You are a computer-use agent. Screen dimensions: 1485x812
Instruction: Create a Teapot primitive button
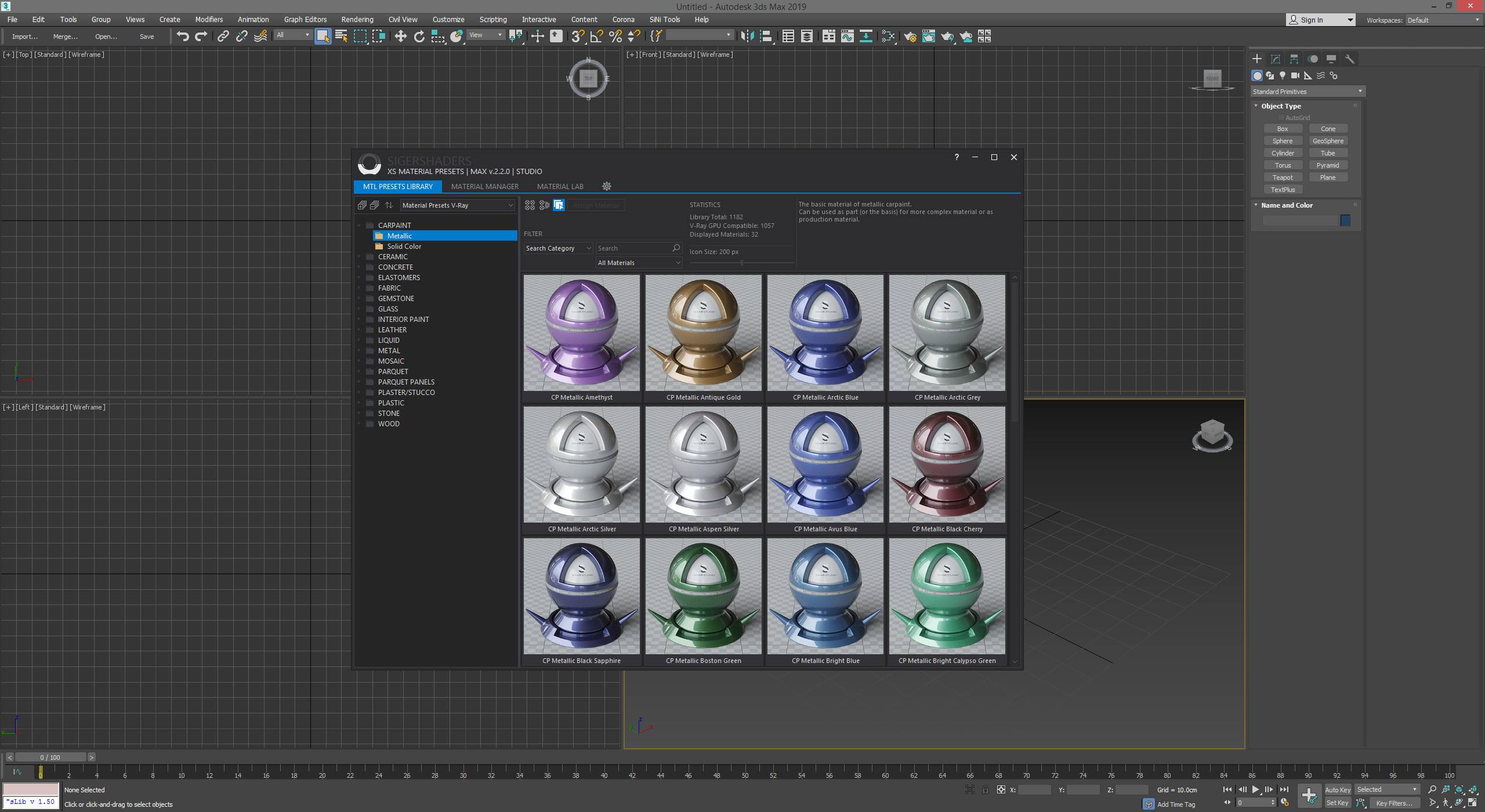[1283, 177]
